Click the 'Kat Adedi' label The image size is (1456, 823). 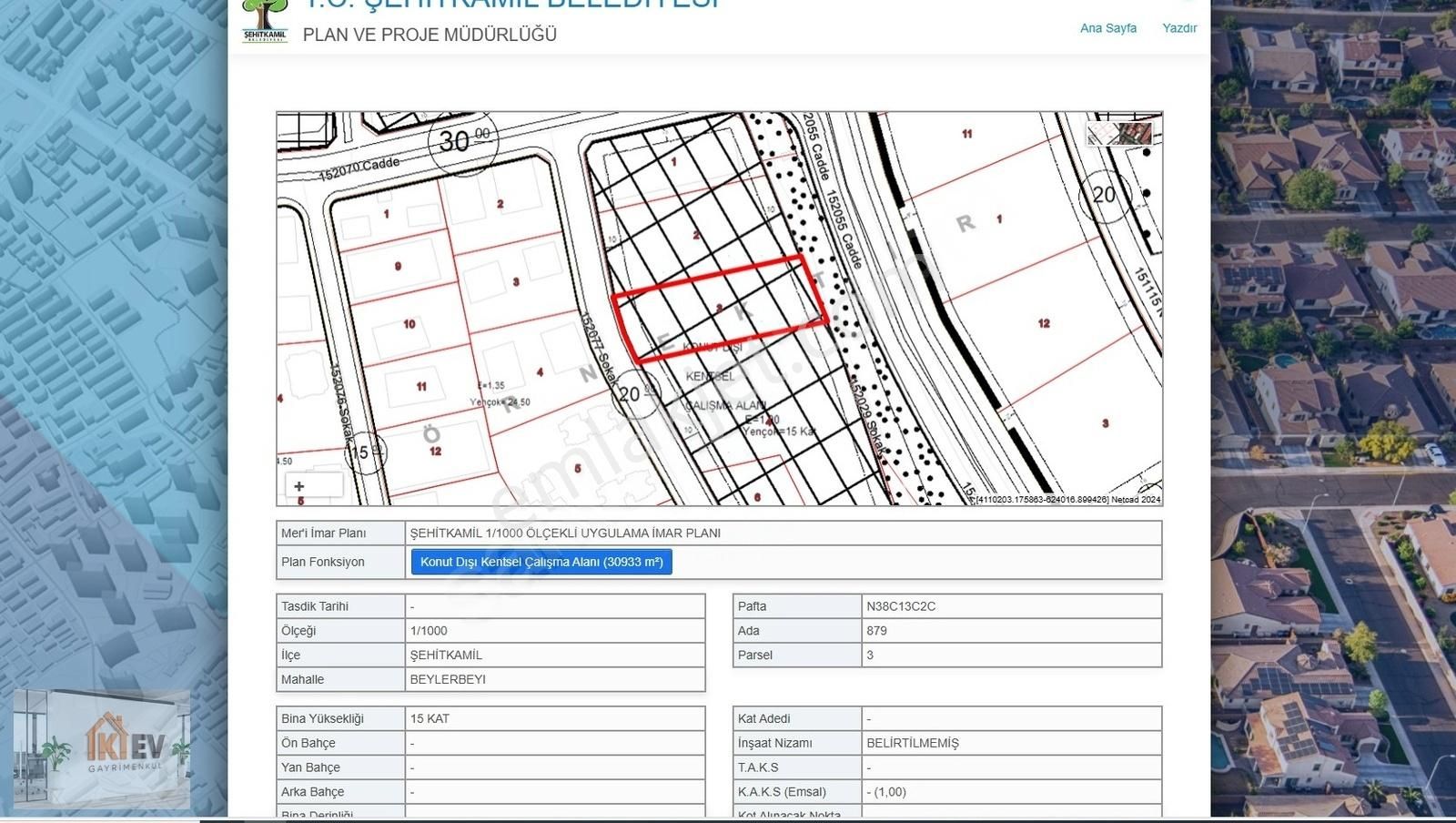pyautogui.click(x=763, y=719)
